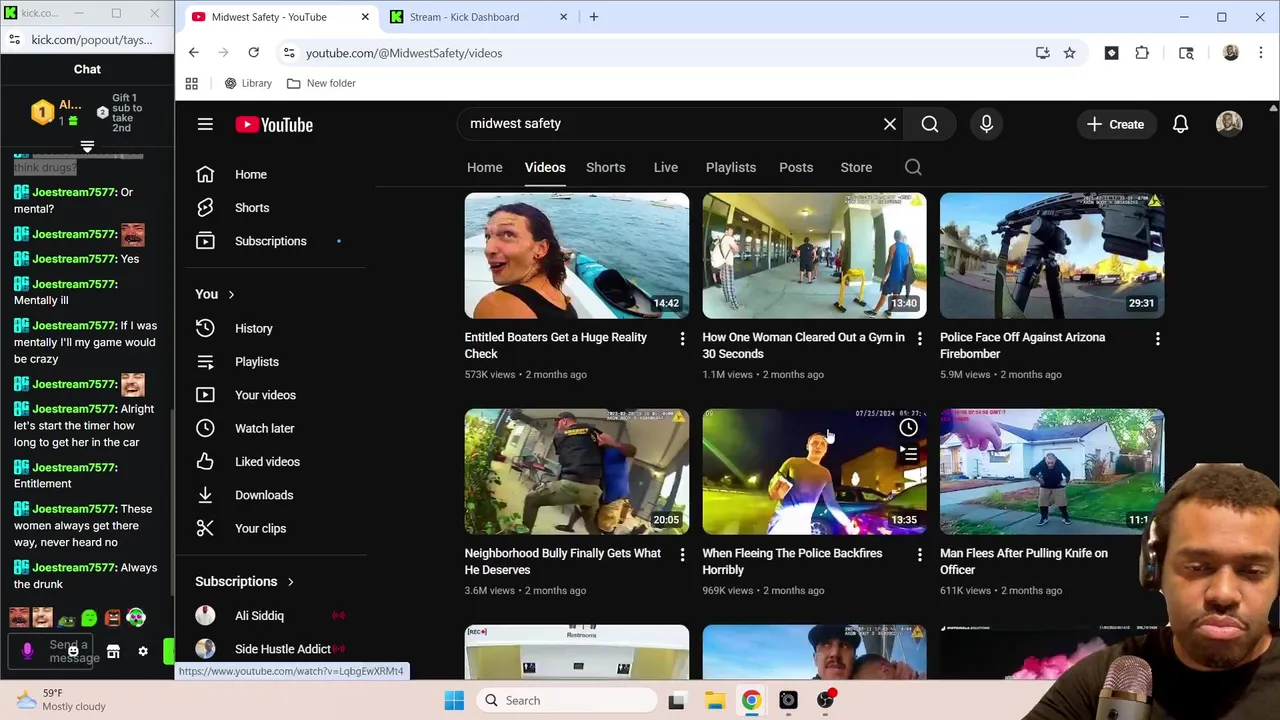Collapse the Kick chat leaderboard arrow
This screenshot has height=720, width=1280.
click(x=87, y=146)
